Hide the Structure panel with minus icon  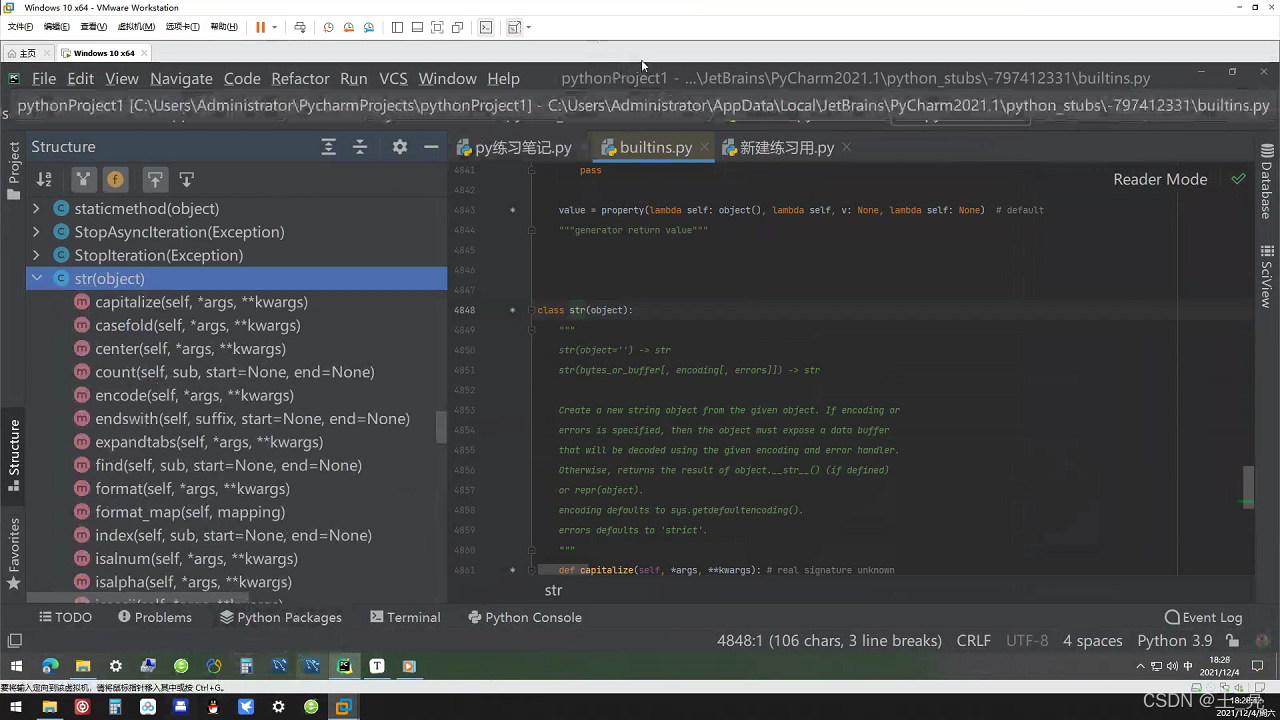431,147
